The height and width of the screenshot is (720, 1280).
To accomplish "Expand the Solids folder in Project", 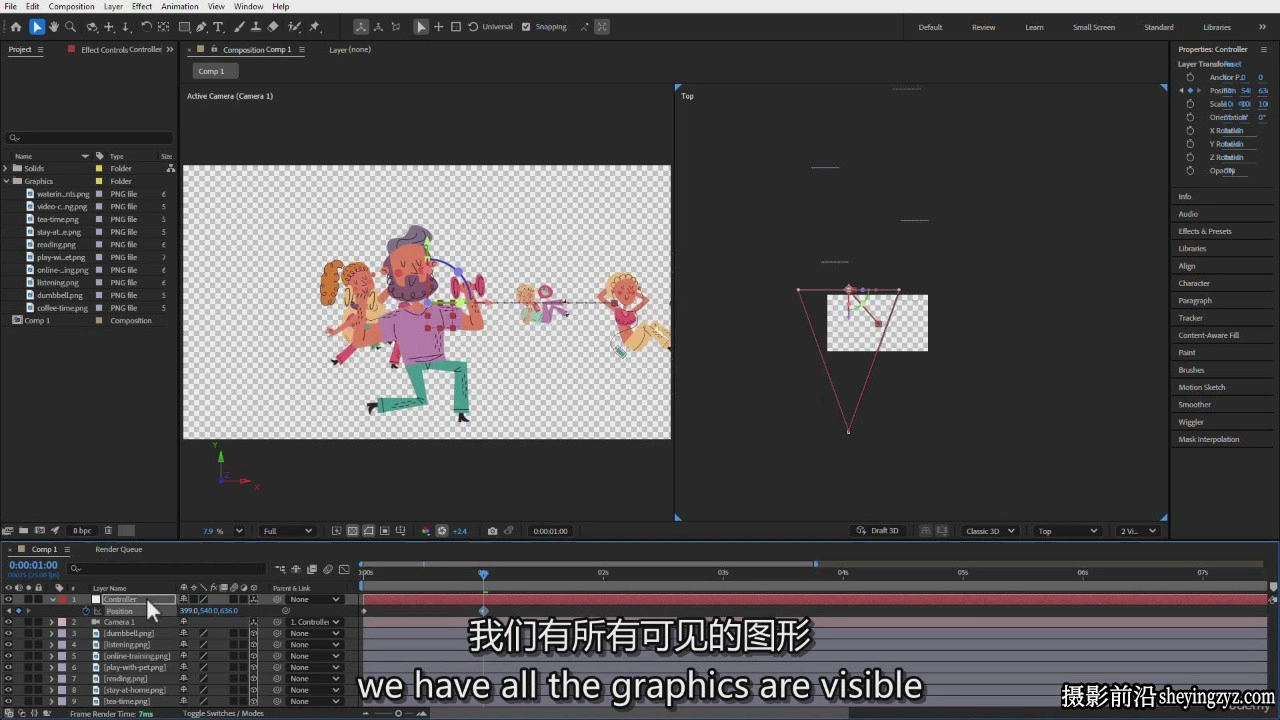I will point(6,169).
